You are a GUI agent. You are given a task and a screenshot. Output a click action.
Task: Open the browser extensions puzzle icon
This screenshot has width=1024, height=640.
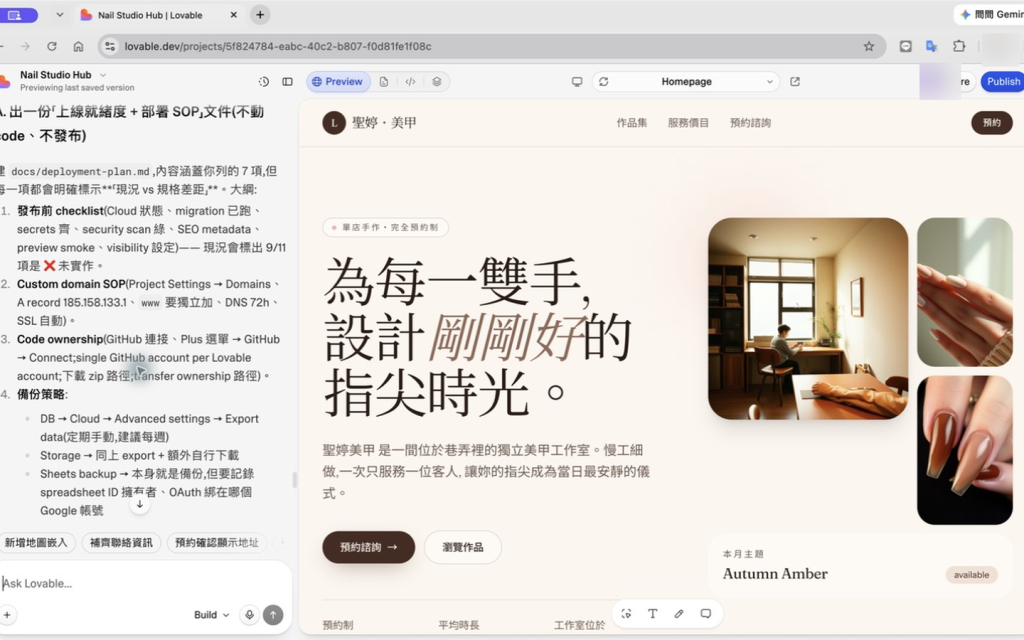[x=959, y=46]
